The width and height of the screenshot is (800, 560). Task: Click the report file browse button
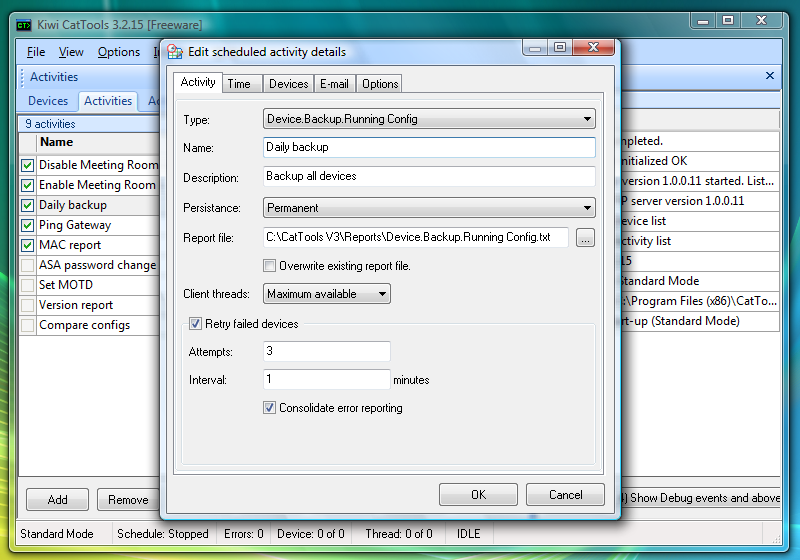tap(585, 238)
